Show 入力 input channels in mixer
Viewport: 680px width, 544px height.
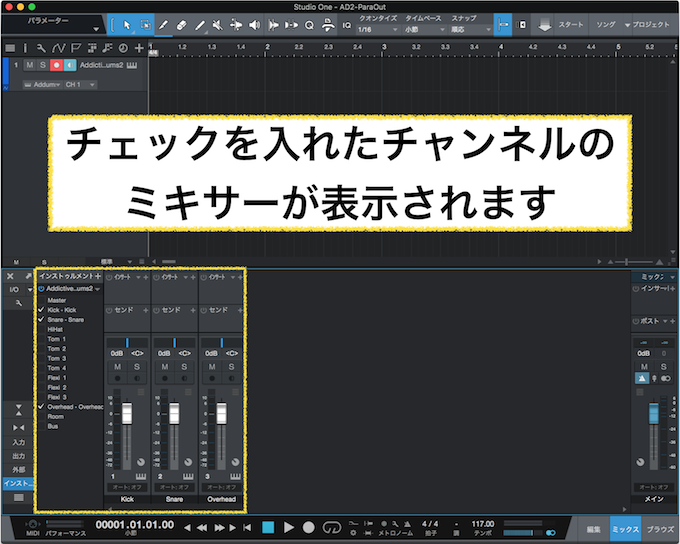tap(19, 442)
